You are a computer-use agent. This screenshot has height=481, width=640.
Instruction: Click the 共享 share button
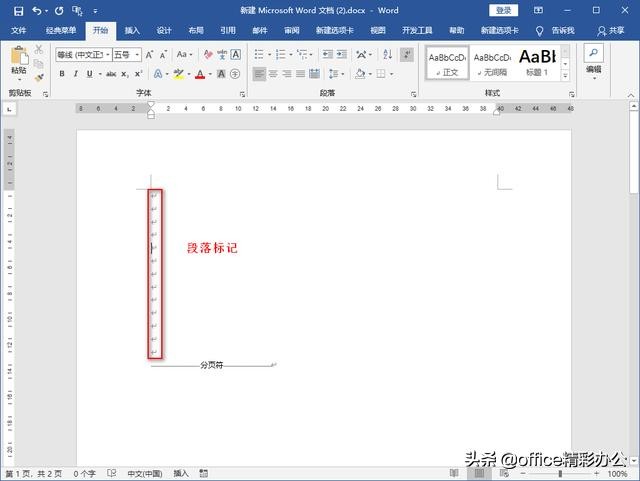point(611,31)
